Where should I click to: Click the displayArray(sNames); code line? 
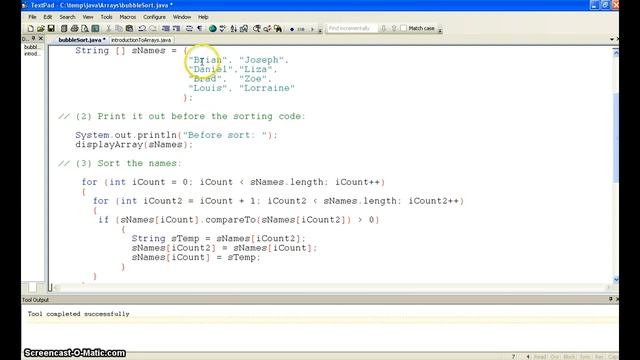134,145
